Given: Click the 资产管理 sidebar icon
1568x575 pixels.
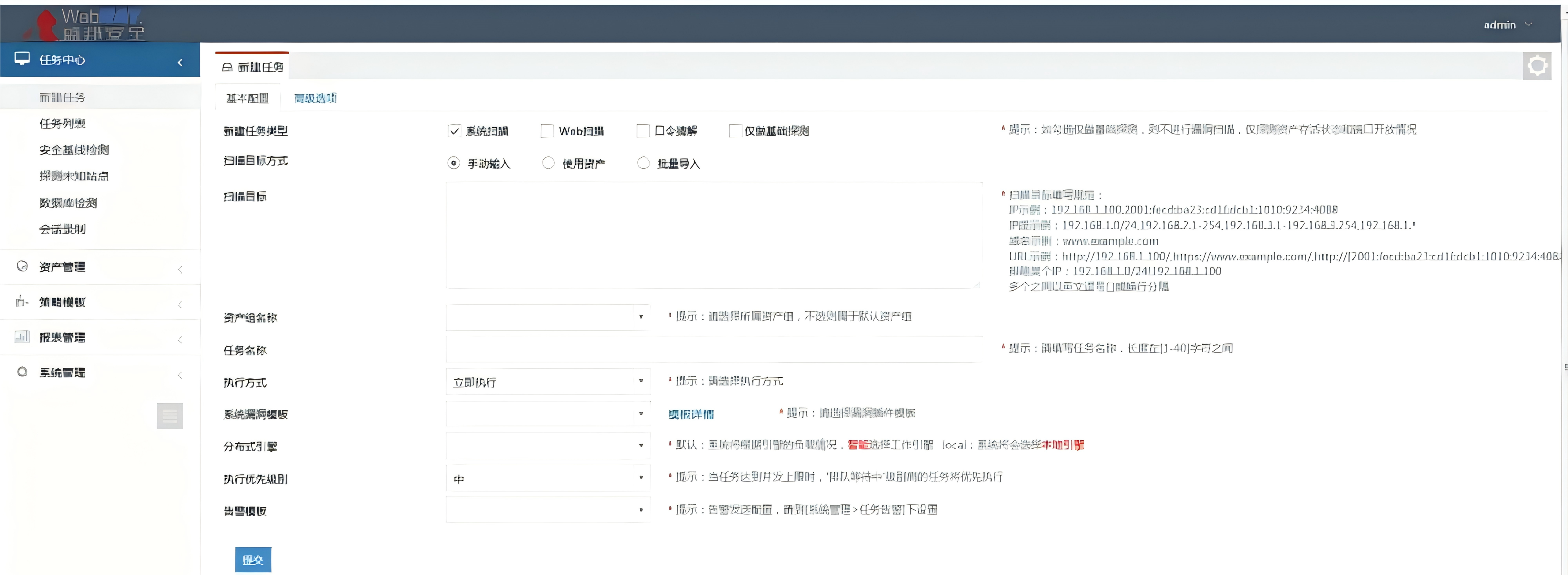Looking at the screenshot, I should point(22,266).
